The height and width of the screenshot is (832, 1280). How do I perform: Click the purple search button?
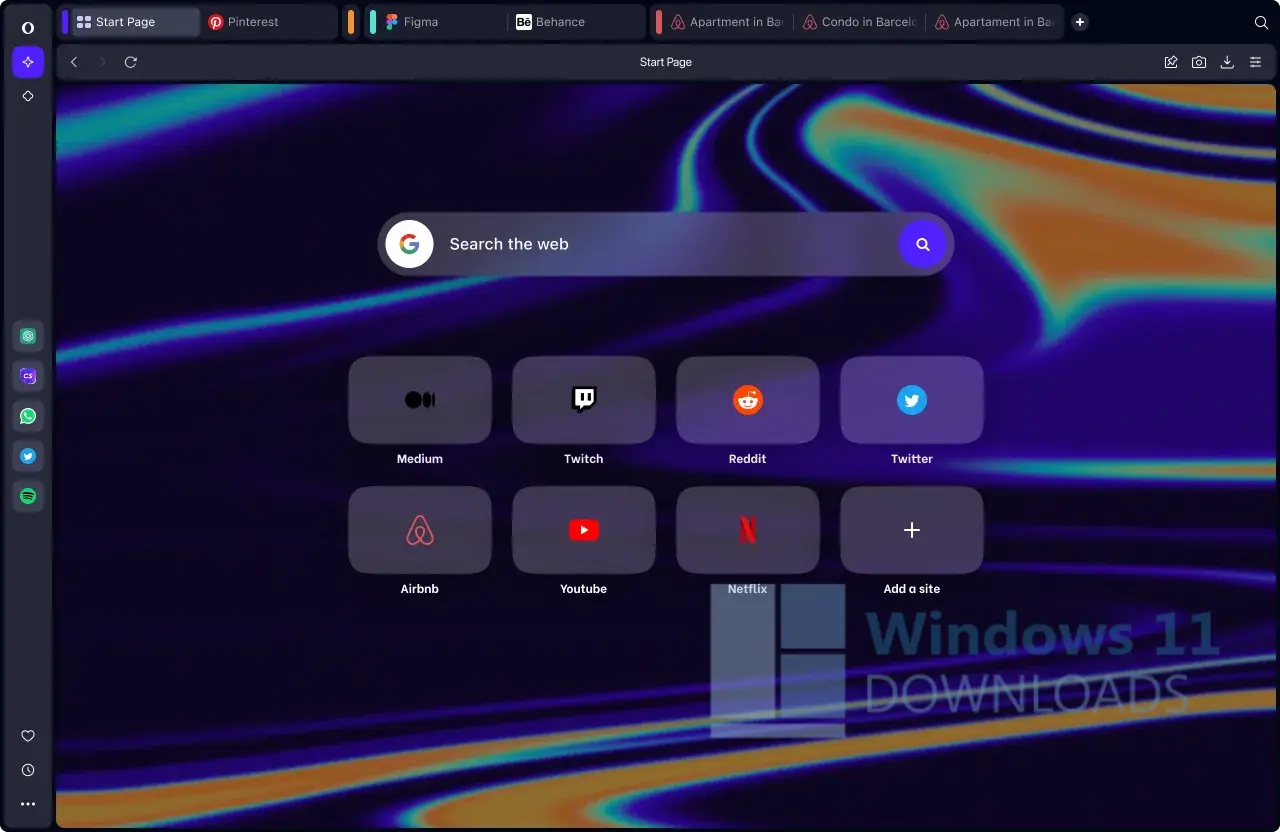pyautogui.click(x=923, y=244)
